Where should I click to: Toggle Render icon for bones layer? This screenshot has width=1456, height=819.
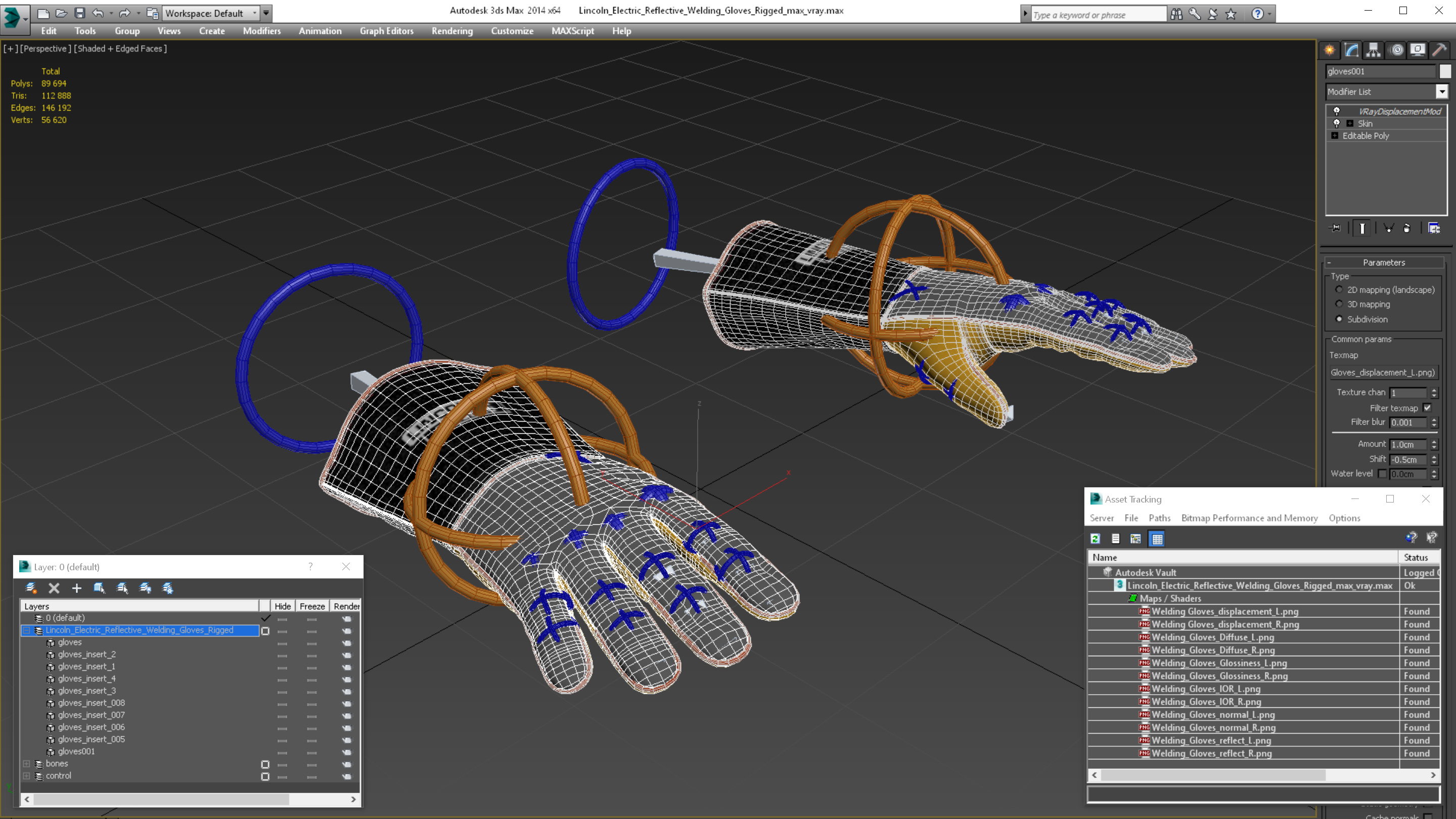(346, 764)
